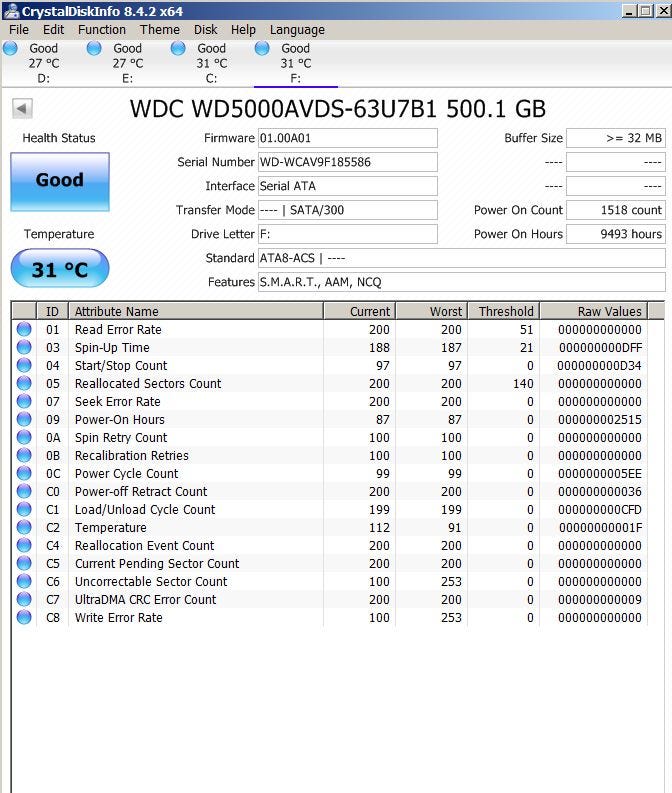Click the F: drive blue status orb
This screenshot has width=672, height=793.
(x=262, y=49)
